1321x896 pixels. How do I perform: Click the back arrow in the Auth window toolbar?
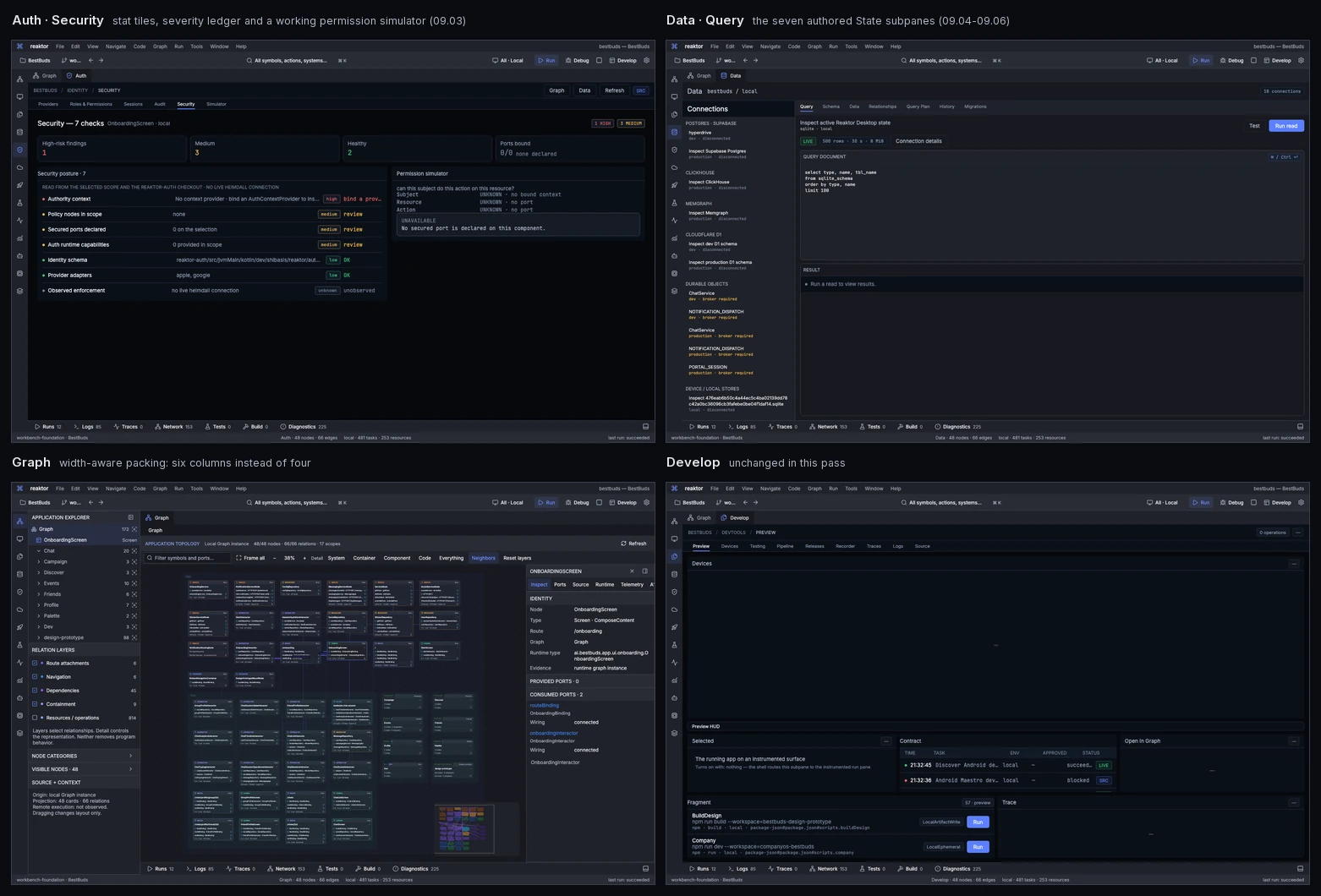point(90,61)
